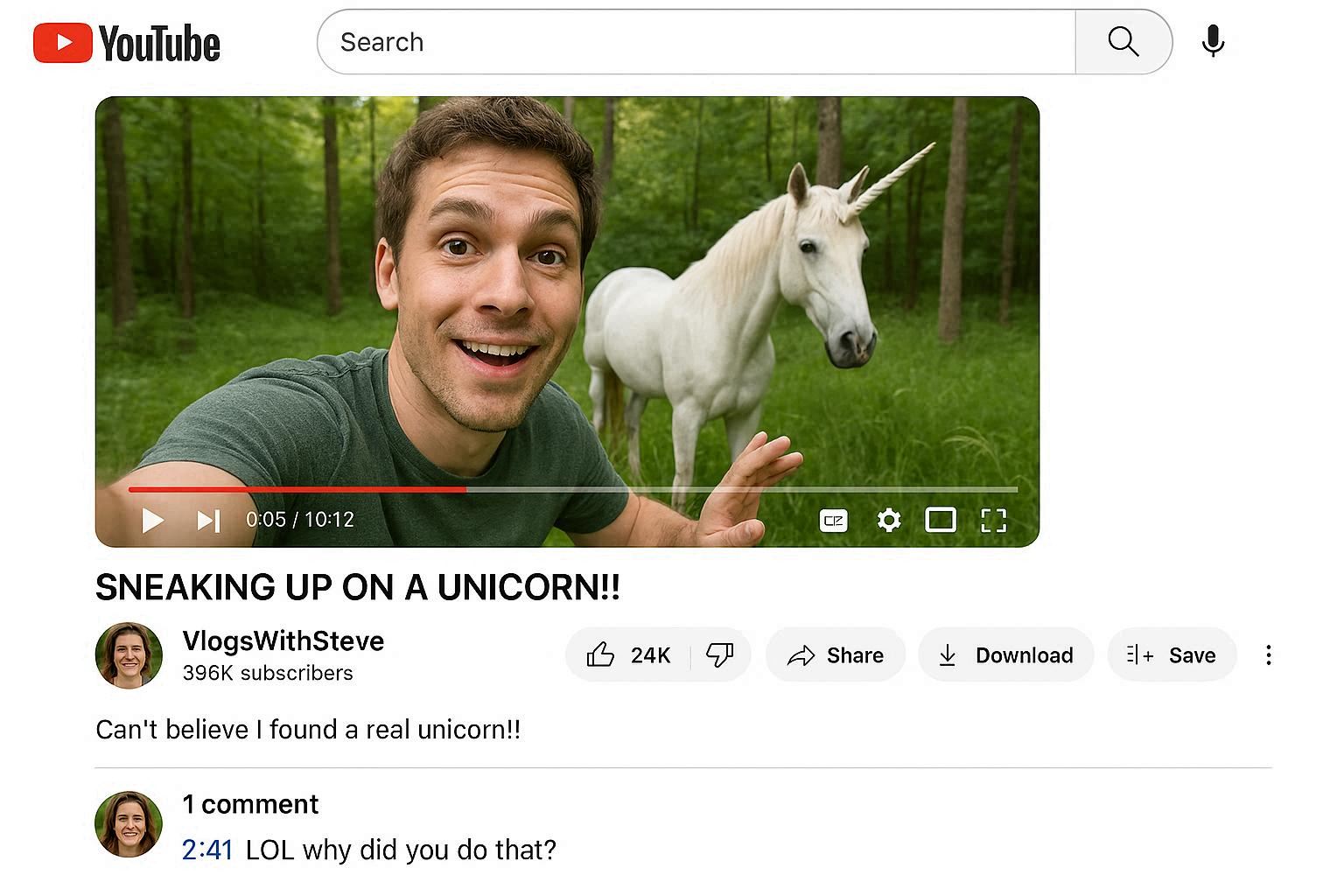Screen dimensions: 1344x896
Task: Jump to the 2:41 timestamp in comment
Action: (207, 850)
